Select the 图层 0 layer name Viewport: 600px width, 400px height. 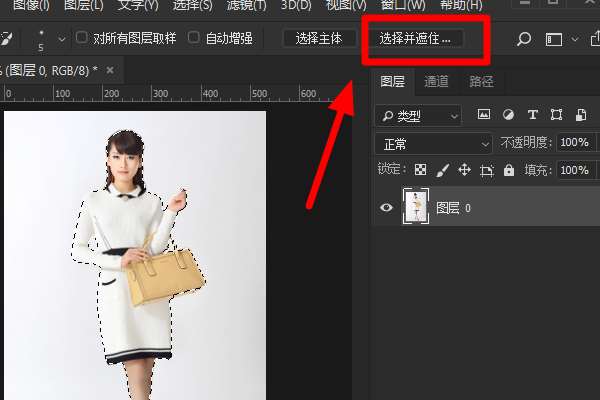(453, 208)
